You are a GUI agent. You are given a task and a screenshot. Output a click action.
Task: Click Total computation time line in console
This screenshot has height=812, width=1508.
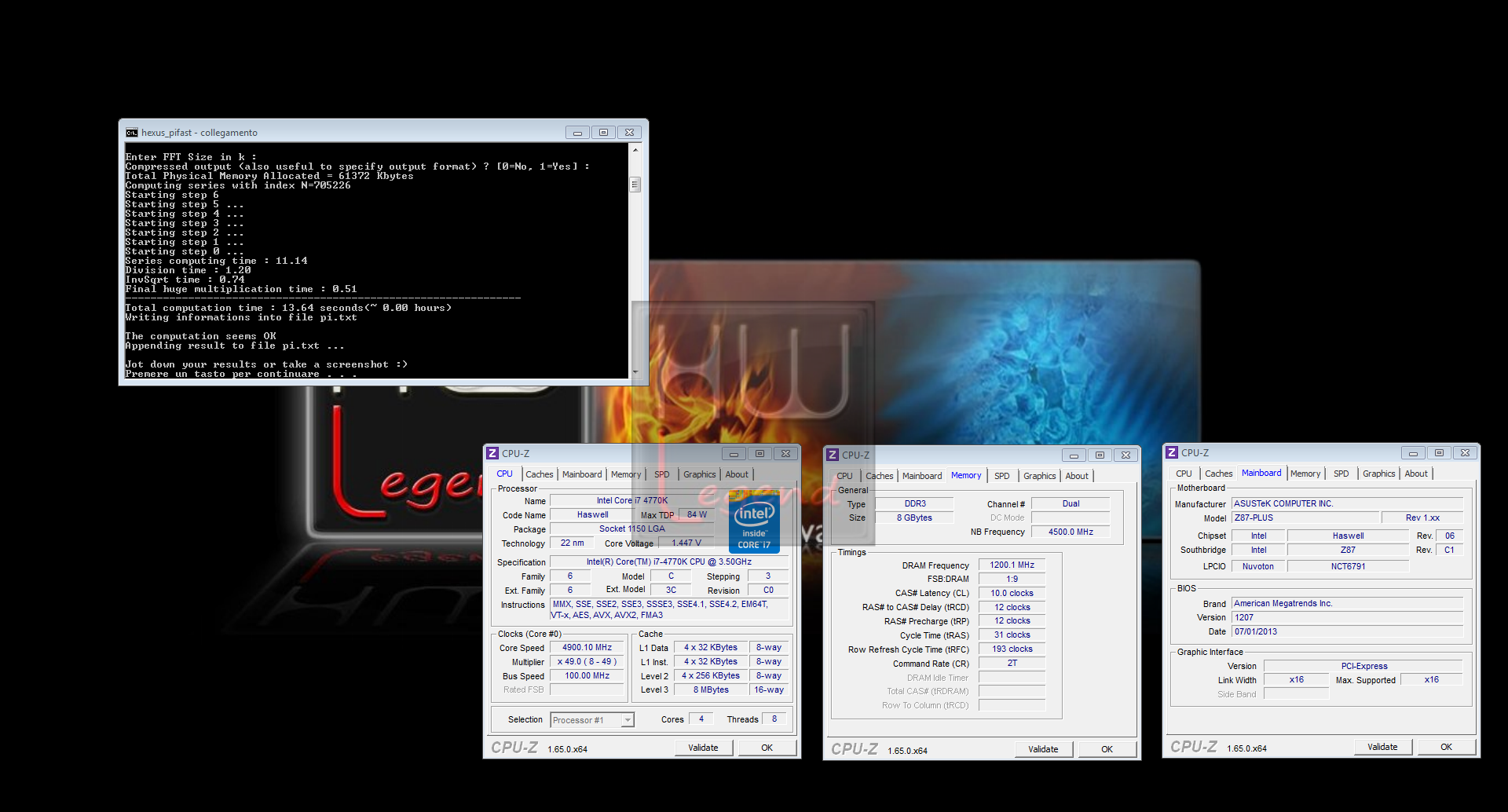pyautogui.click(x=288, y=308)
